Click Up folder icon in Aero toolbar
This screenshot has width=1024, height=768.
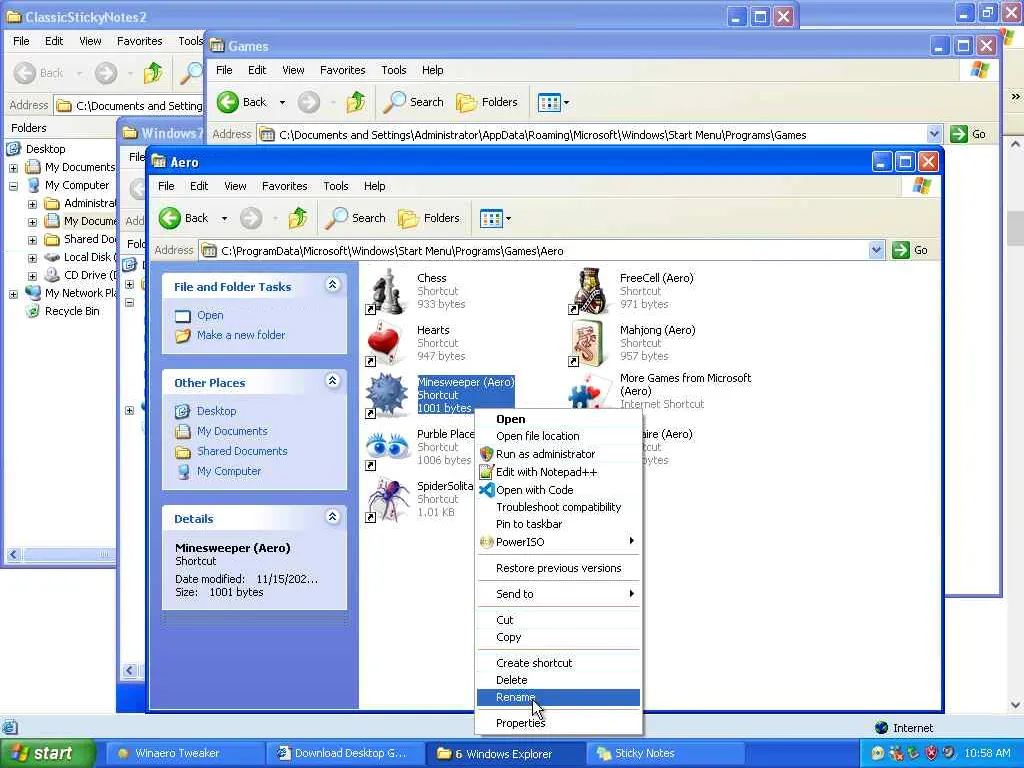(298, 218)
